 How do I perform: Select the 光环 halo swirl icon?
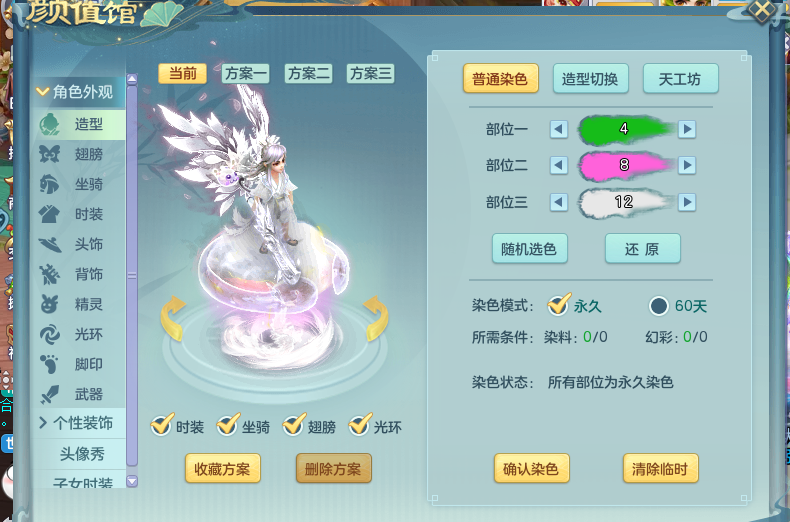pos(50,335)
